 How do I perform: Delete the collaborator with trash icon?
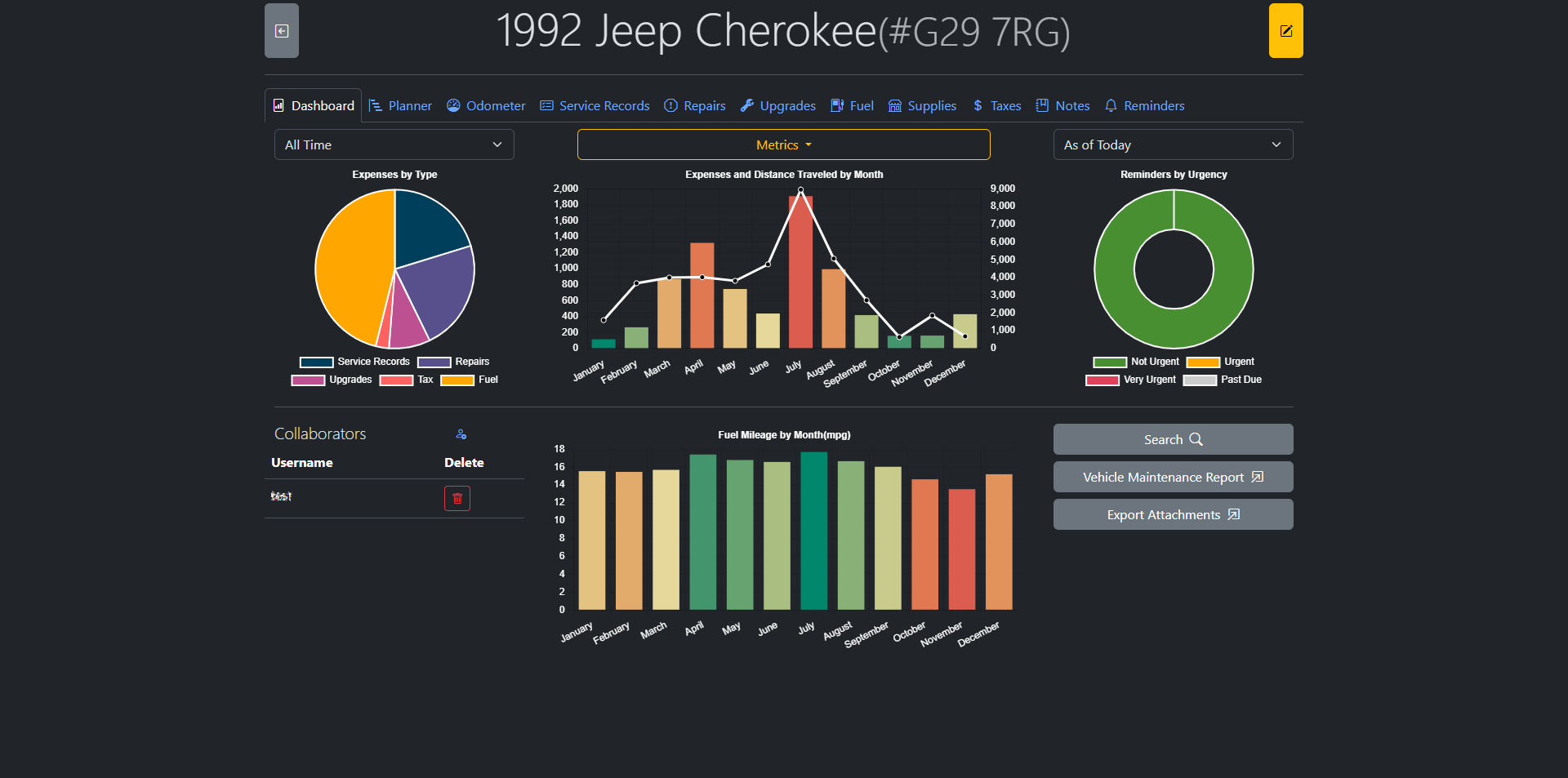pyautogui.click(x=457, y=498)
